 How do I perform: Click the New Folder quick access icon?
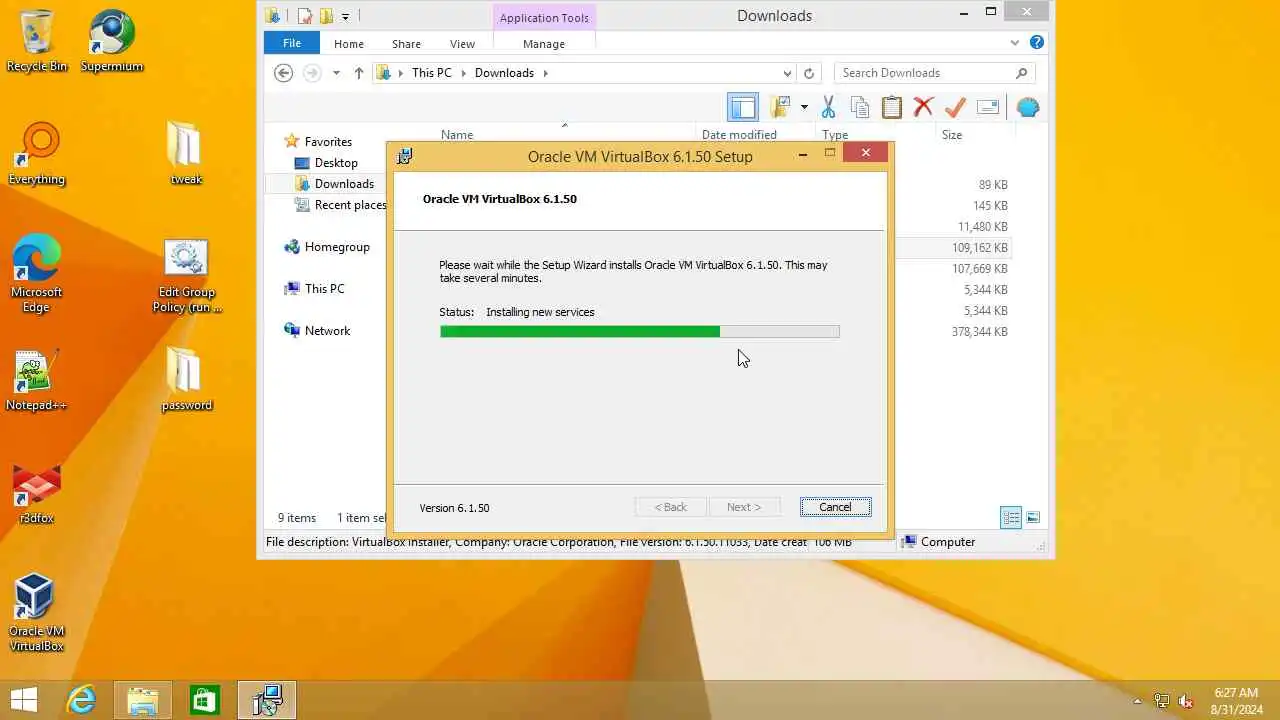point(326,16)
